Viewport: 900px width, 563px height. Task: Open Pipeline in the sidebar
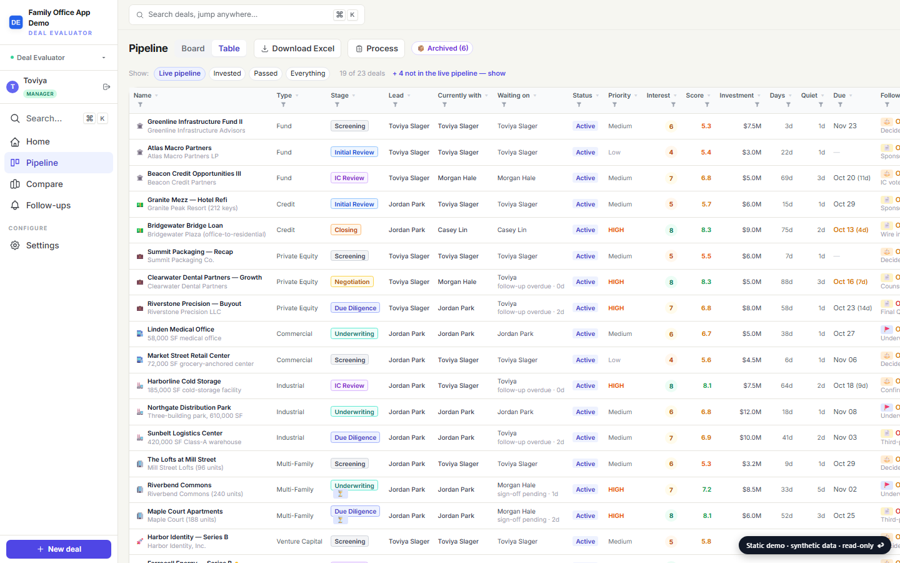[59, 163]
